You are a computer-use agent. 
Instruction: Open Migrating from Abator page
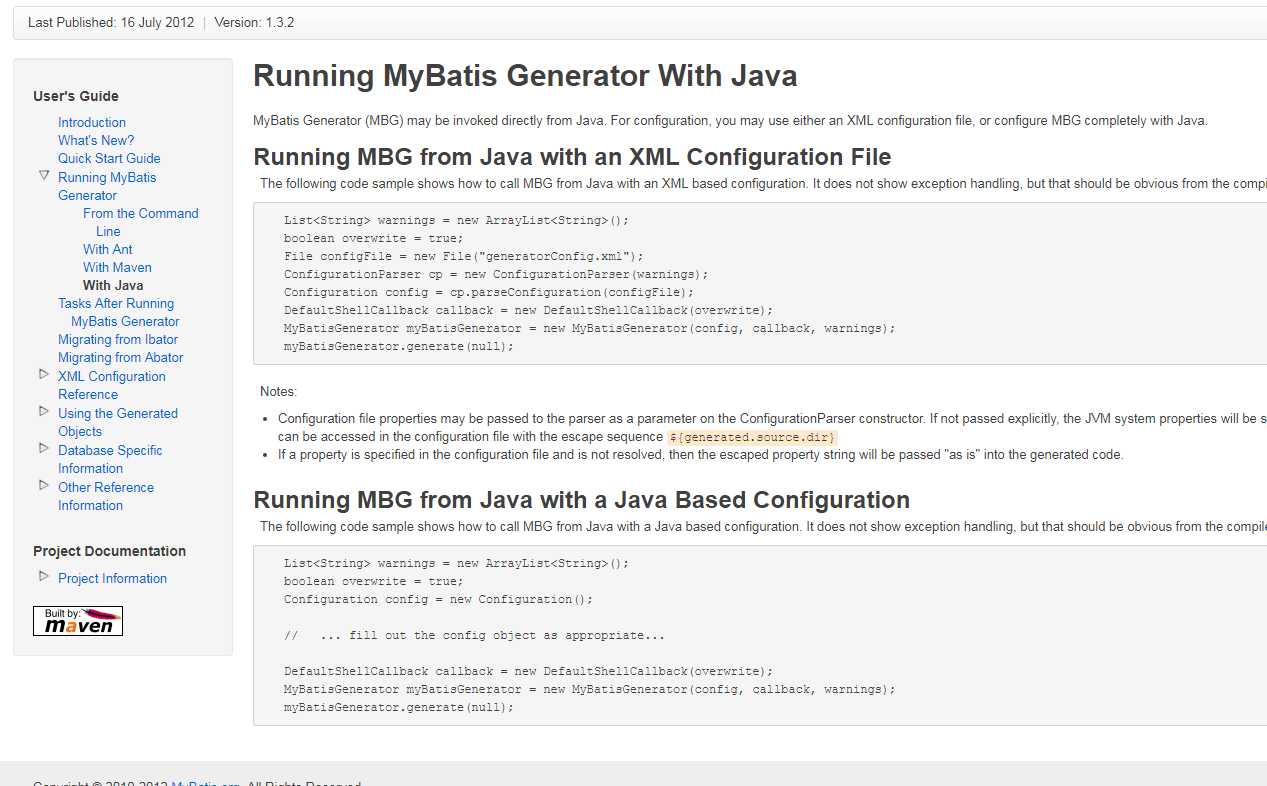pyautogui.click(x=121, y=357)
